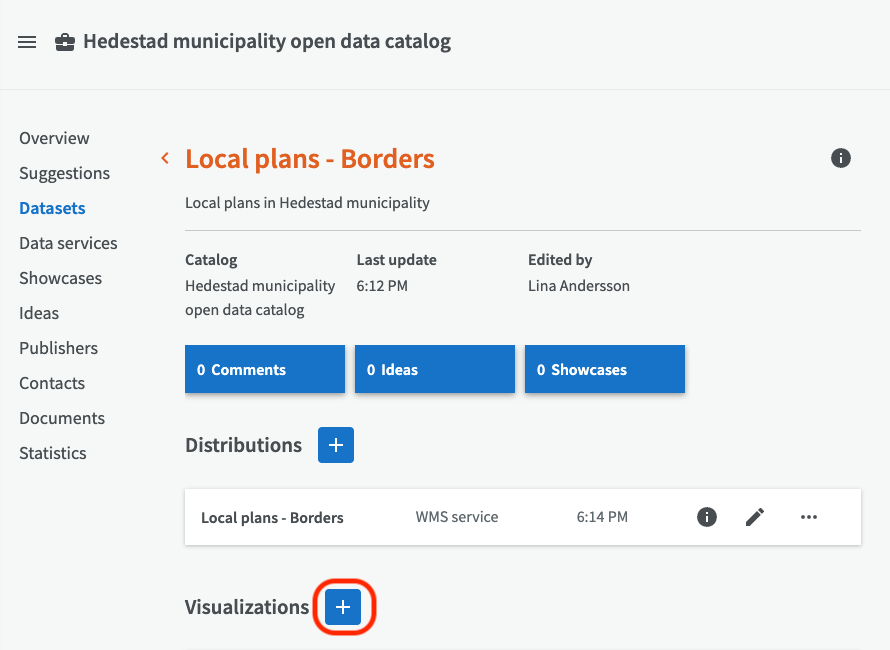Select Datasets in the sidebar
890x650 pixels.
pyautogui.click(x=52, y=208)
